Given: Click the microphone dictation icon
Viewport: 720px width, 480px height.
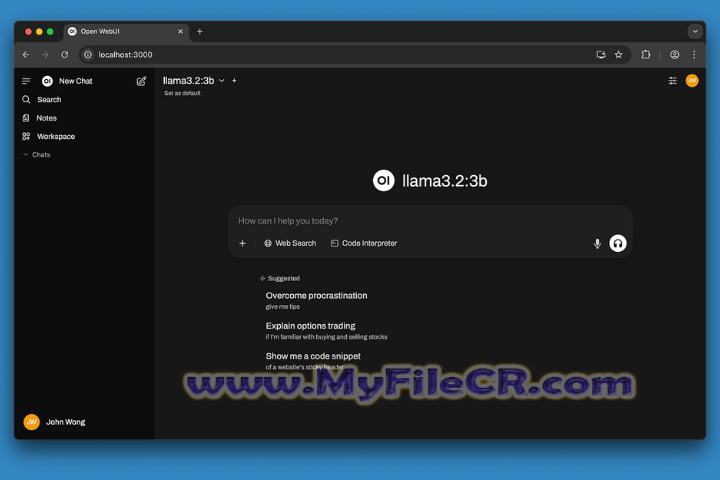Looking at the screenshot, I should 597,243.
